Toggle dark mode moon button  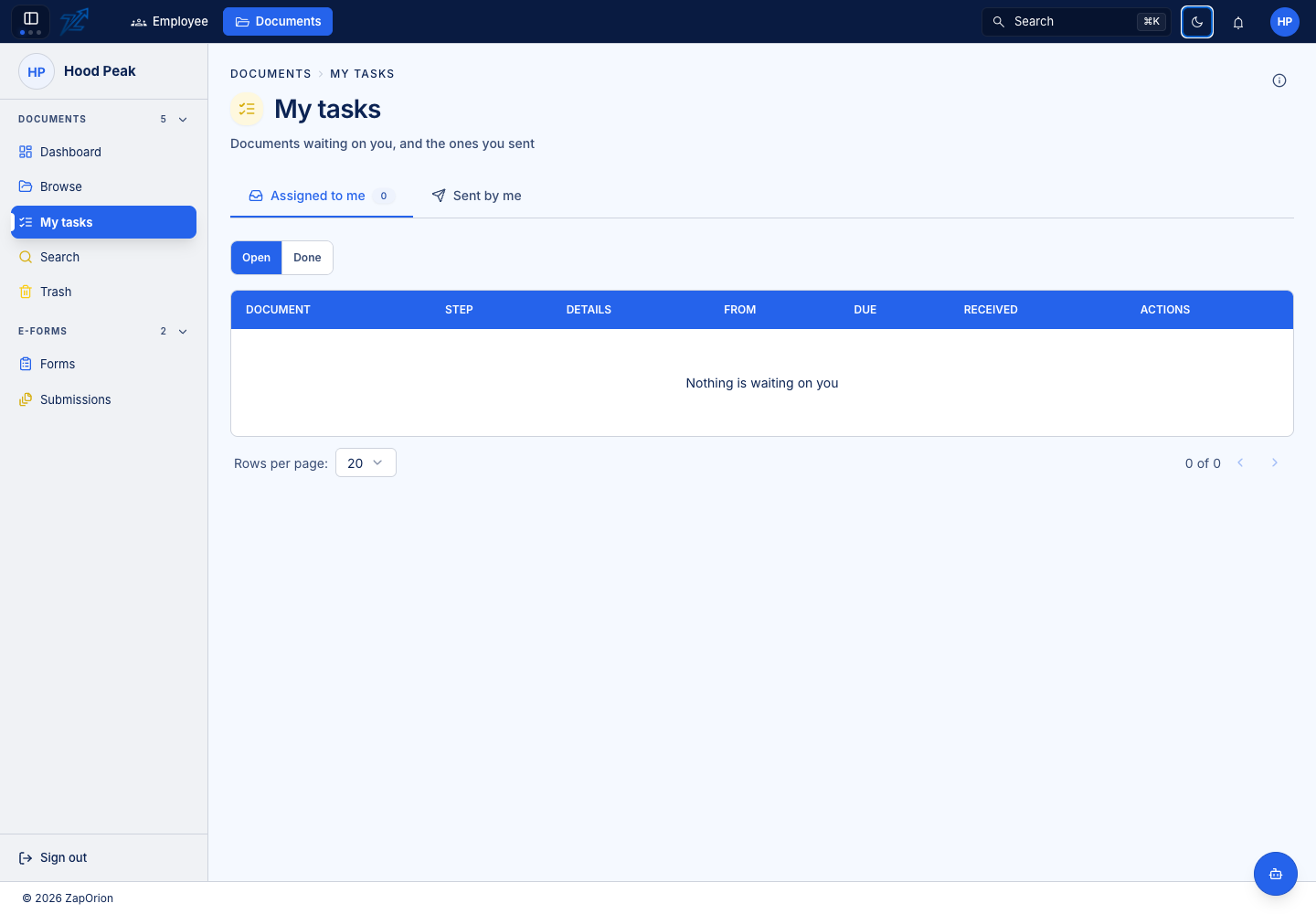[x=1197, y=22]
